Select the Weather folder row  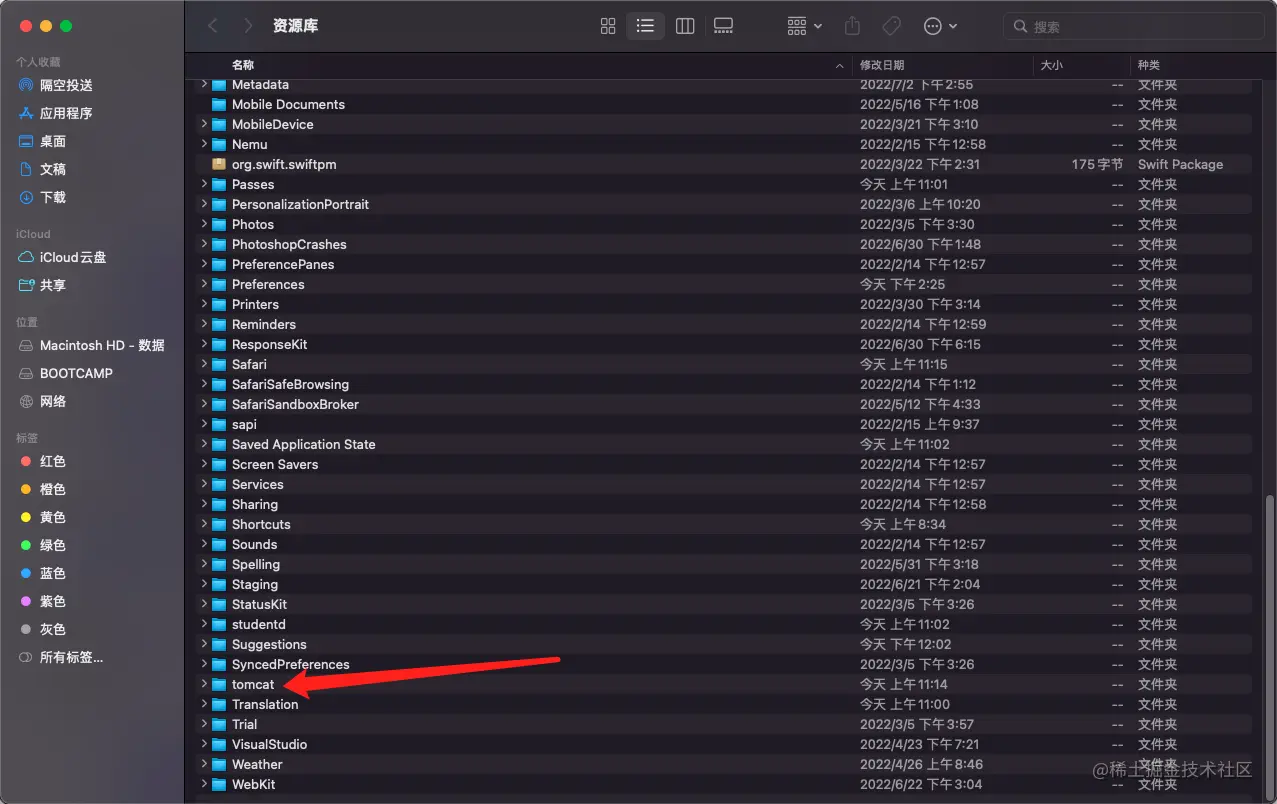pos(724,764)
